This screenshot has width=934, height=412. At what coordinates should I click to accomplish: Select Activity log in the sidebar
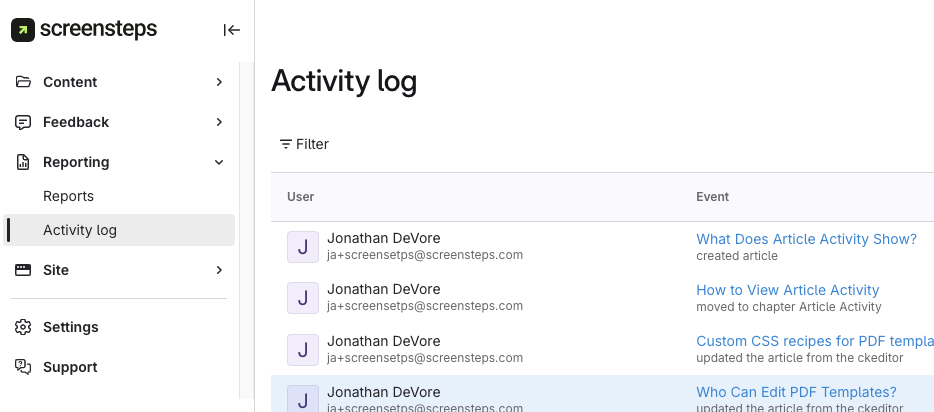80,230
